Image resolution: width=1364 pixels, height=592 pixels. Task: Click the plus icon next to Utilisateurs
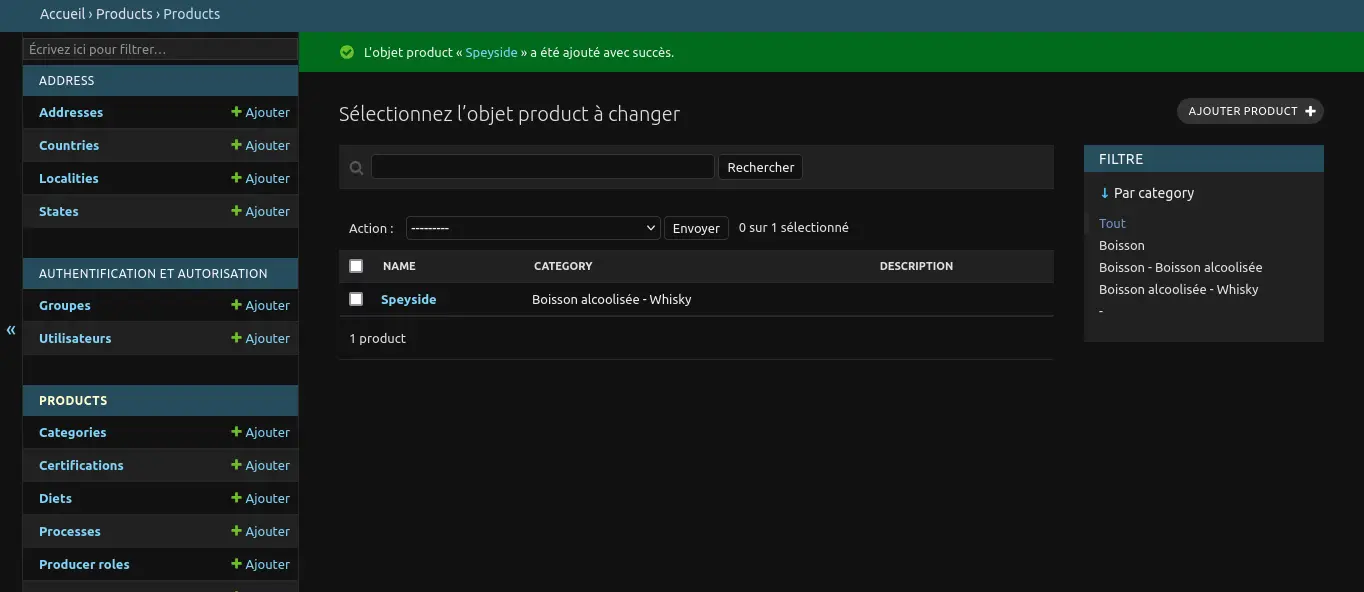point(236,338)
